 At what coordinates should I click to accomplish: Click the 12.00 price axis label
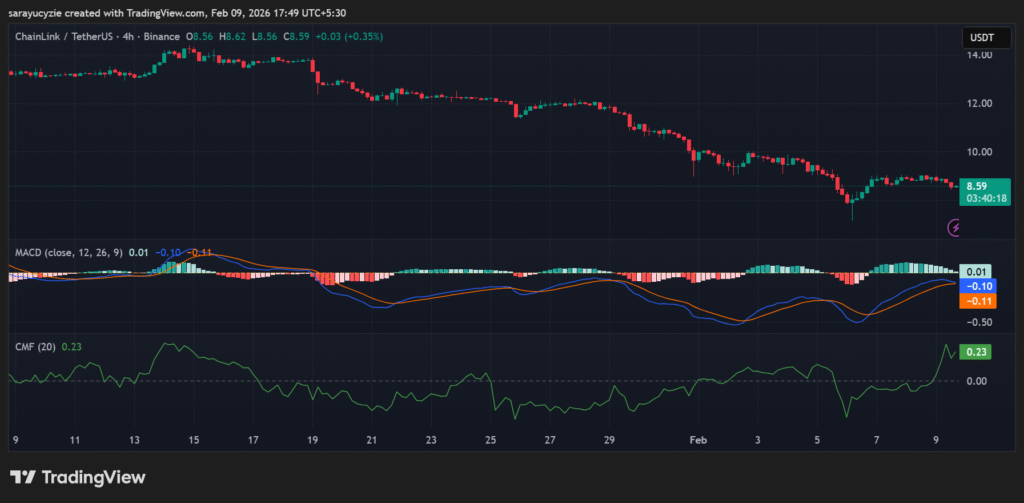pyautogui.click(x=979, y=103)
